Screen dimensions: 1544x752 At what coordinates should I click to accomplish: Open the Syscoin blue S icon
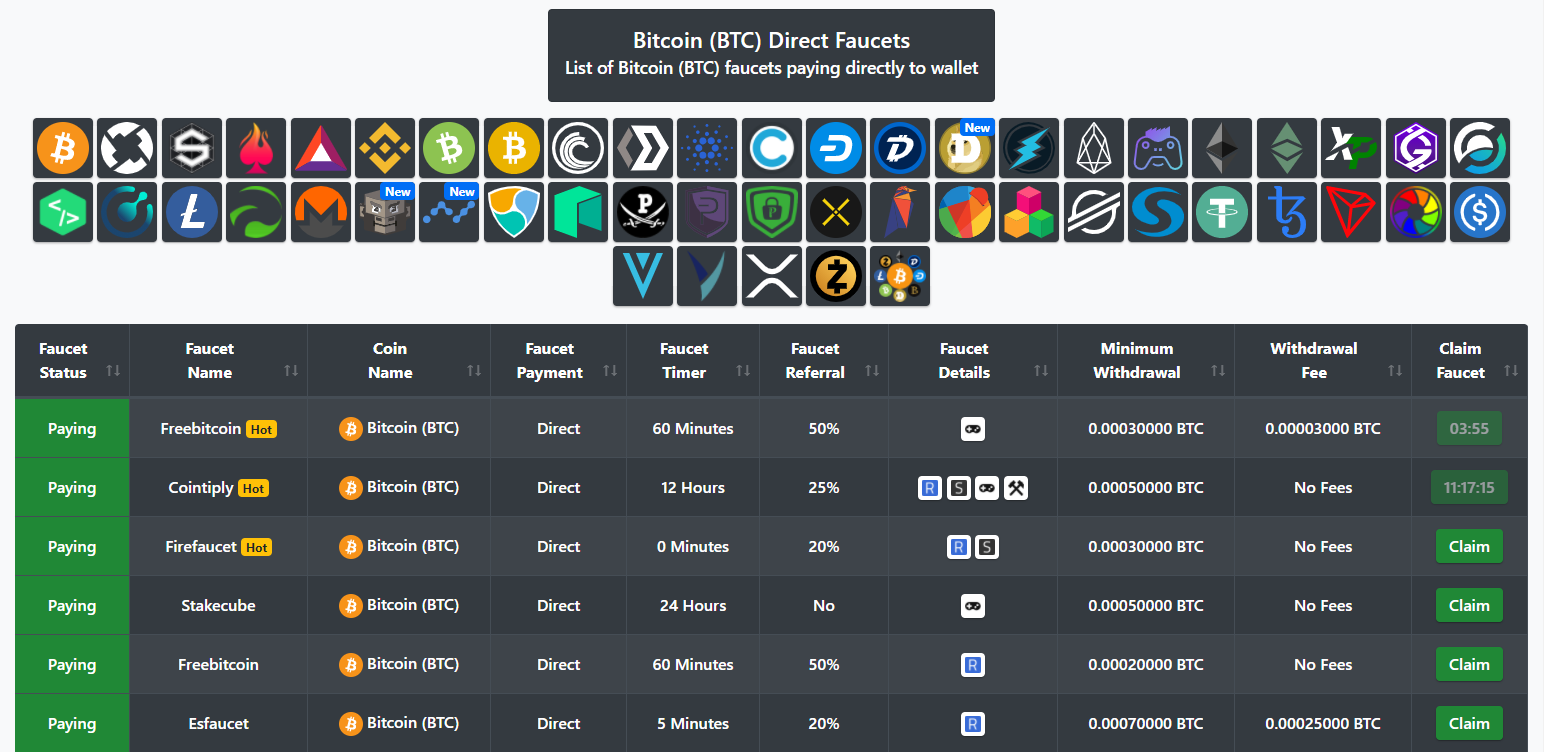[x=1158, y=212]
